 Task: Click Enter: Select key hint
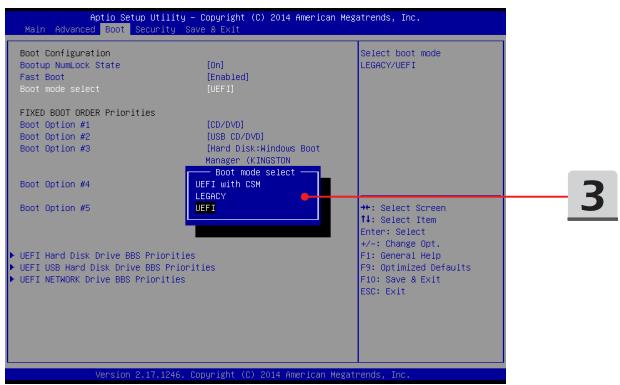coord(393,232)
